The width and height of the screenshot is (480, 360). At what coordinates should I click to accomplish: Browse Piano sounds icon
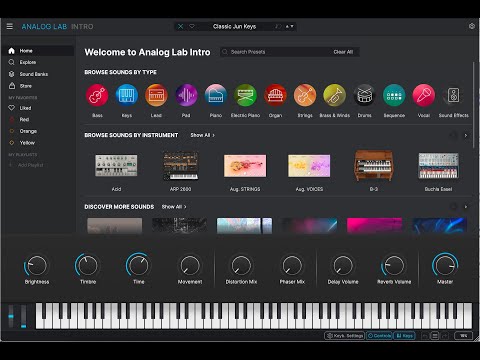[216, 95]
